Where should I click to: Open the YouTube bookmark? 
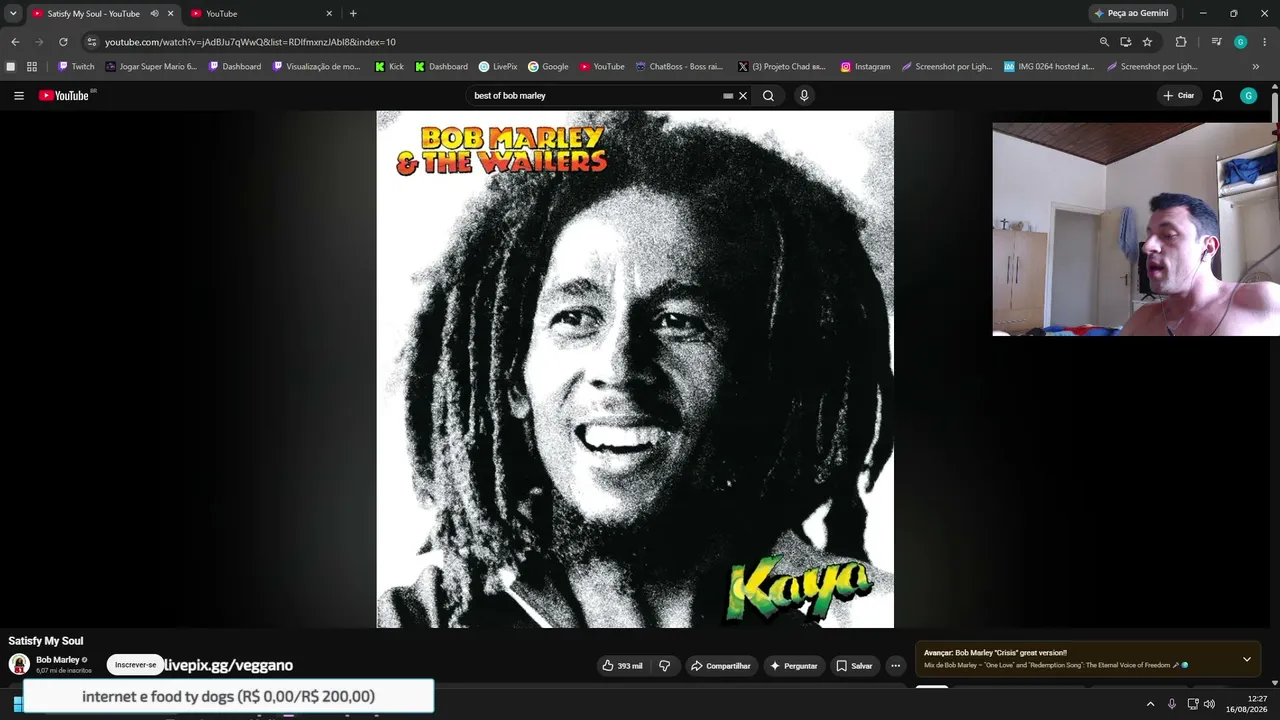tap(602, 67)
